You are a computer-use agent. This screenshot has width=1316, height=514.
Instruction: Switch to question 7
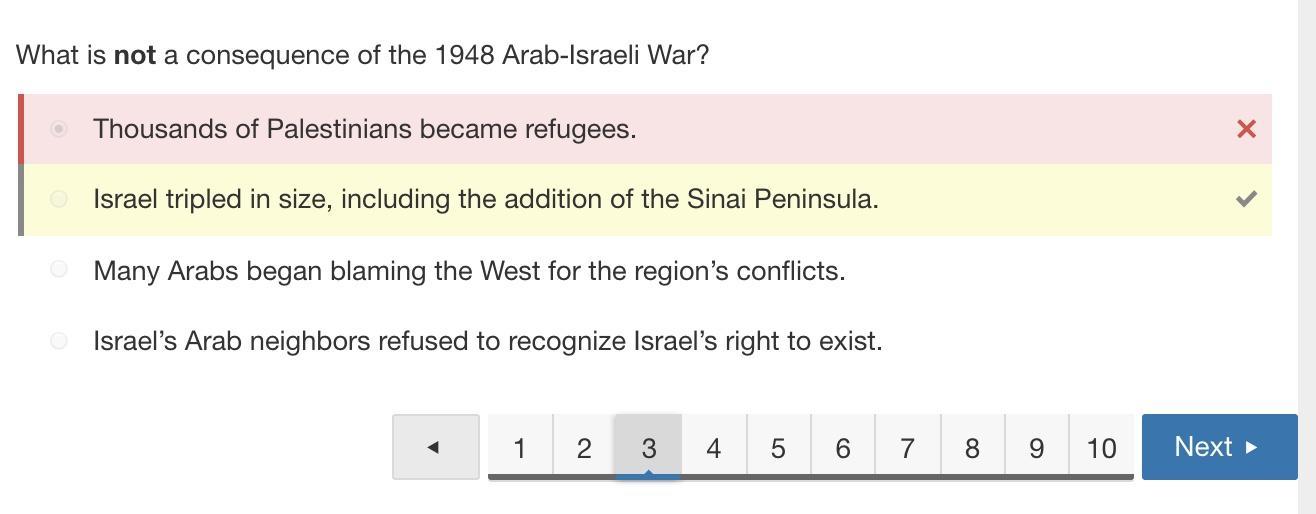[907, 447]
